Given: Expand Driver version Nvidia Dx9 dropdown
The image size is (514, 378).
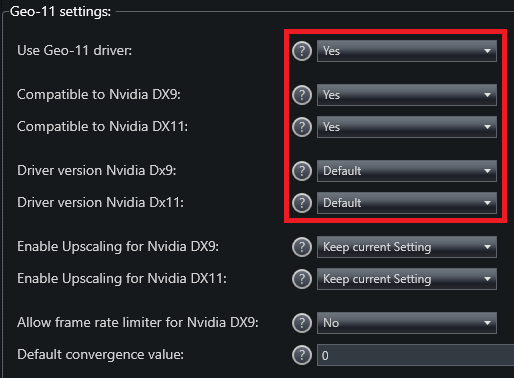Looking at the screenshot, I should click(x=407, y=171).
